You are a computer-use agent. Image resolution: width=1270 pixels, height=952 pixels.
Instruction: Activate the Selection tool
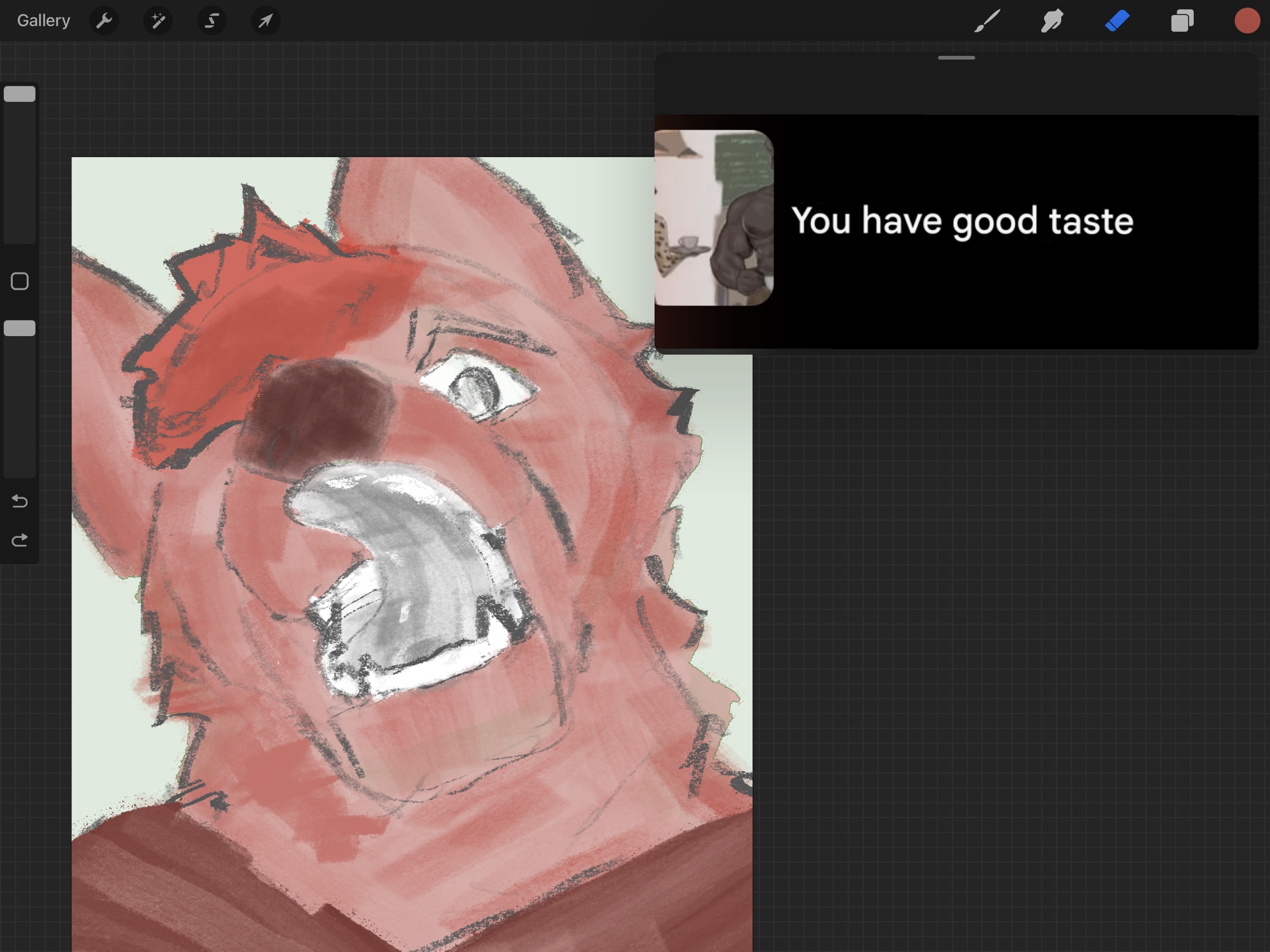[211, 21]
